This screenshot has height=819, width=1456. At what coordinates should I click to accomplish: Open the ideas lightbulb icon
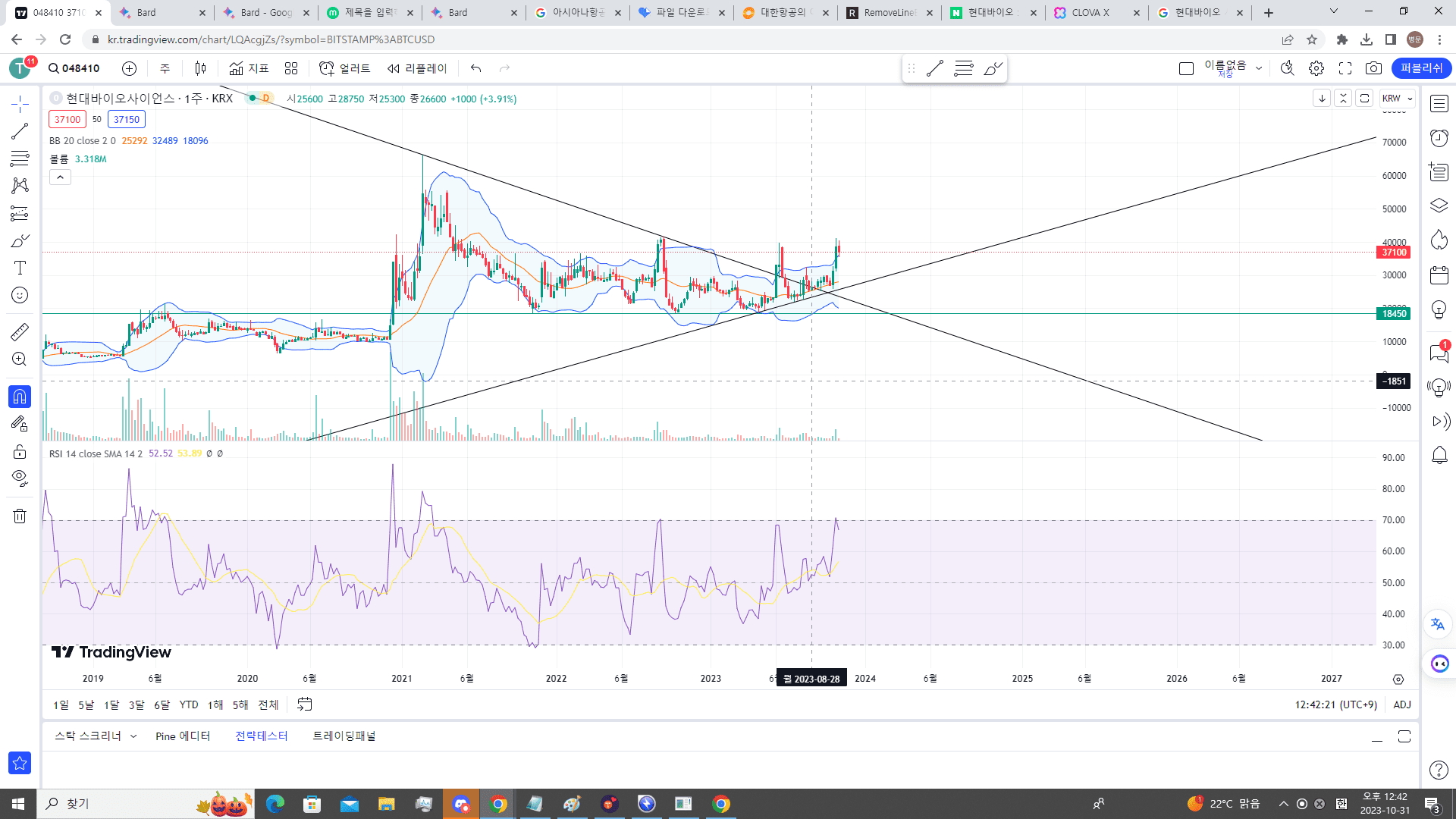[1439, 309]
